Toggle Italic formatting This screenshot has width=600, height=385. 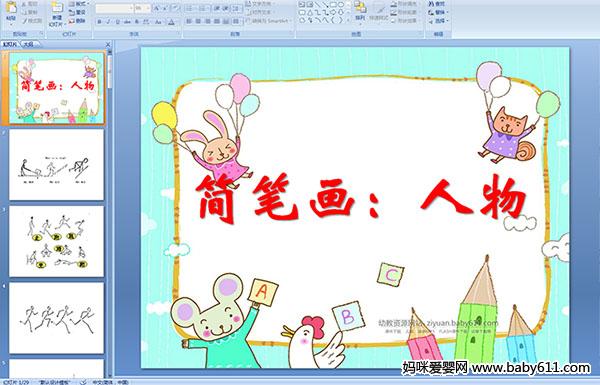click(108, 22)
